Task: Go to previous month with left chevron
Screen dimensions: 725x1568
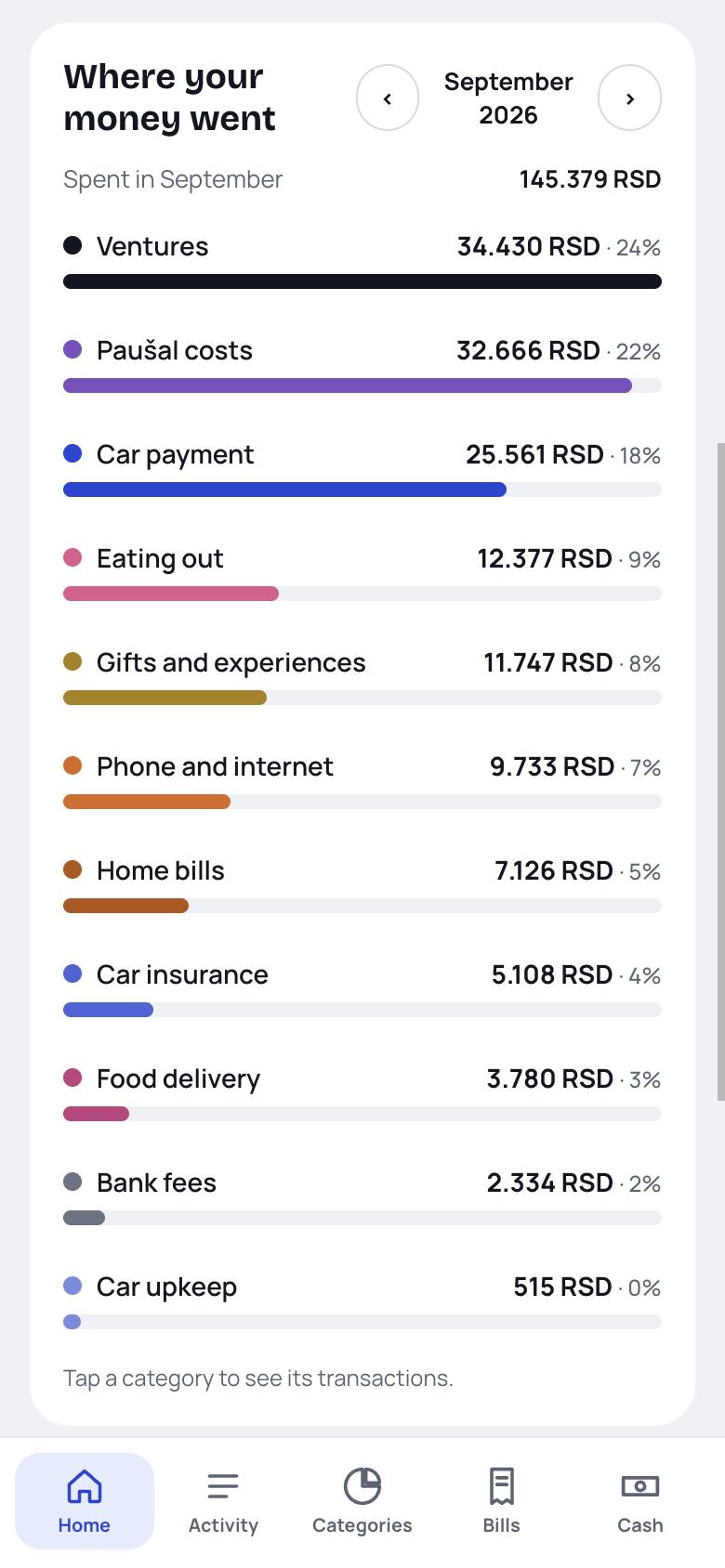Action: [x=388, y=98]
